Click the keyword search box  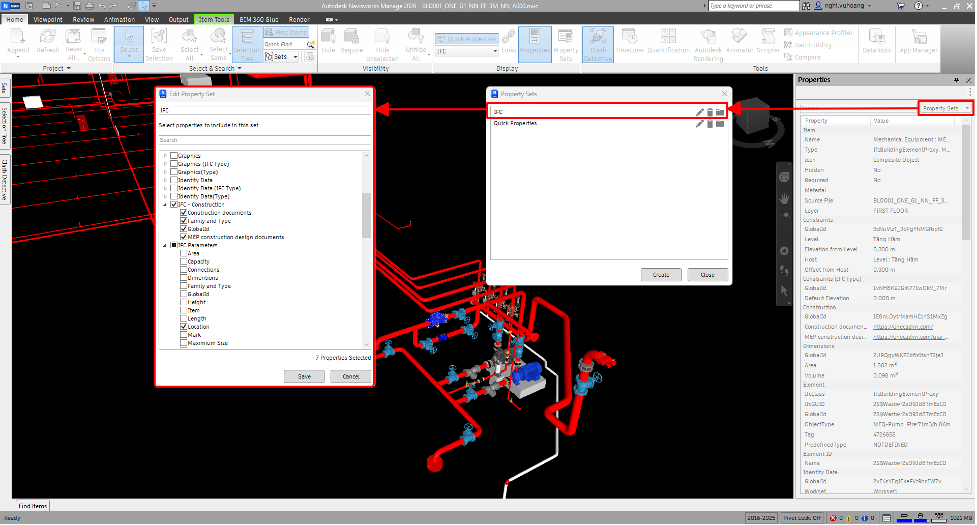coord(753,6)
